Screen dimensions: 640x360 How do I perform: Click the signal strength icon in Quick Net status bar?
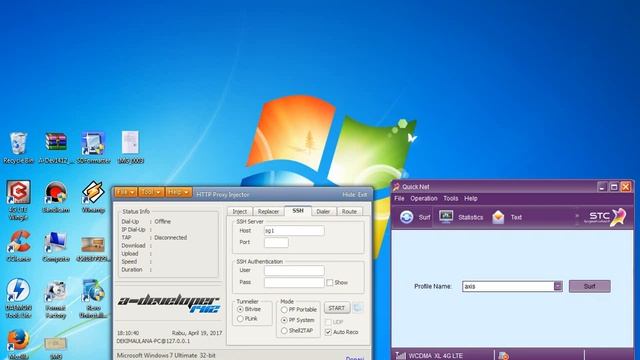[x=400, y=356]
